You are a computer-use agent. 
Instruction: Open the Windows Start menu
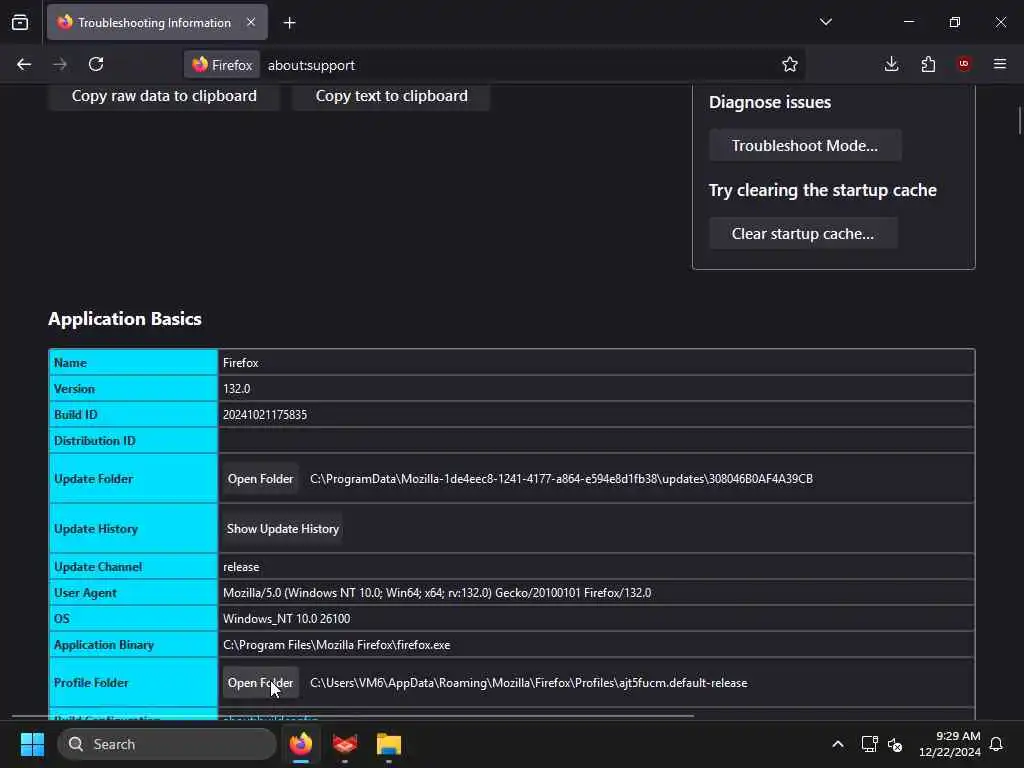tap(32, 744)
